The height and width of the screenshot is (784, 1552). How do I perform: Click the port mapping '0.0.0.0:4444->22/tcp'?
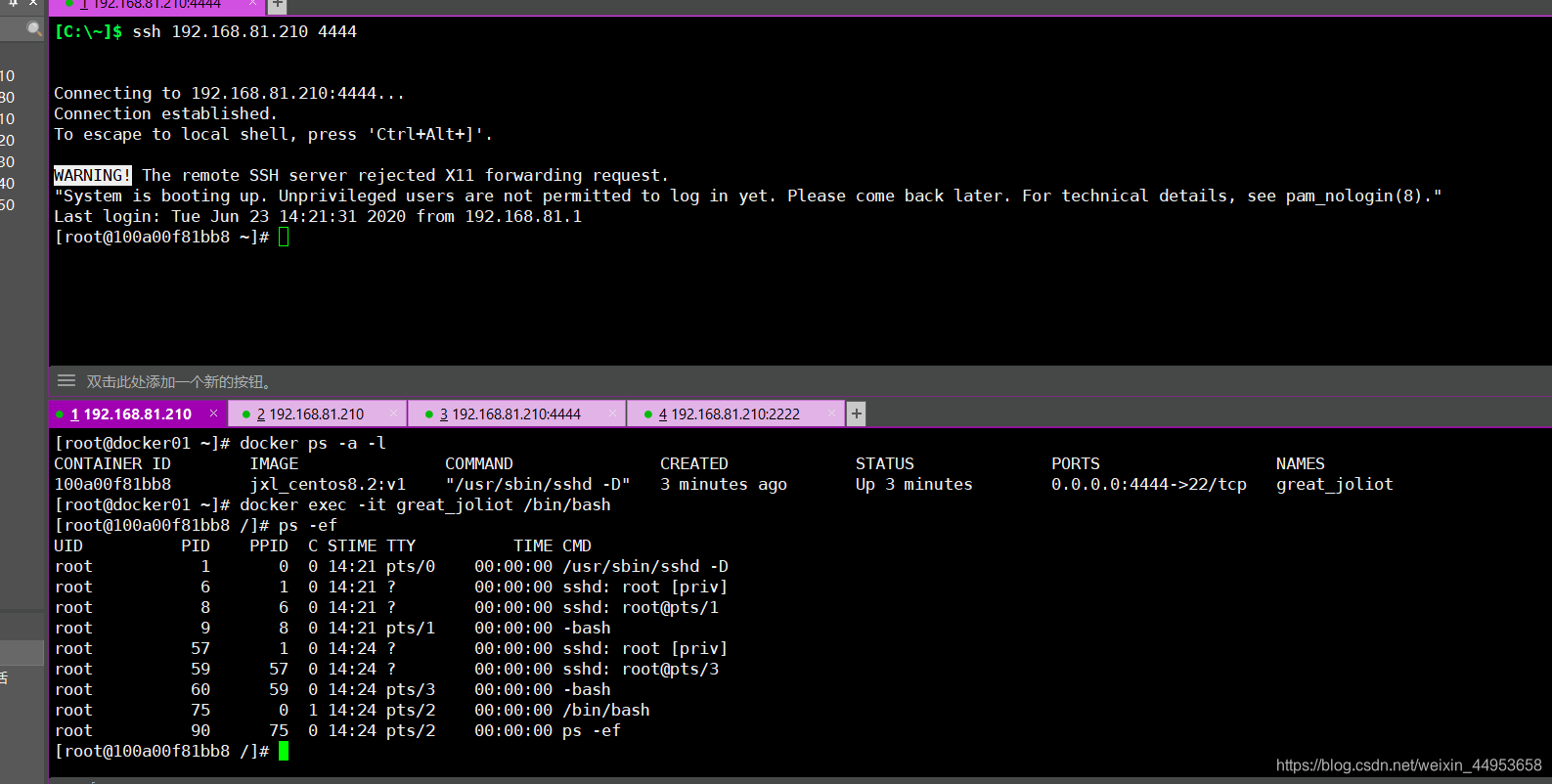tap(1149, 484)
